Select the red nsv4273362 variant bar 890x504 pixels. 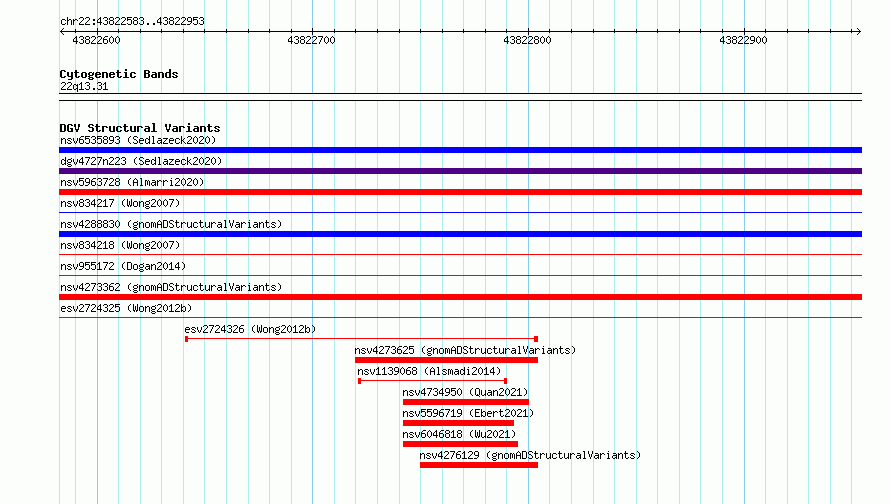click(460, 297)
